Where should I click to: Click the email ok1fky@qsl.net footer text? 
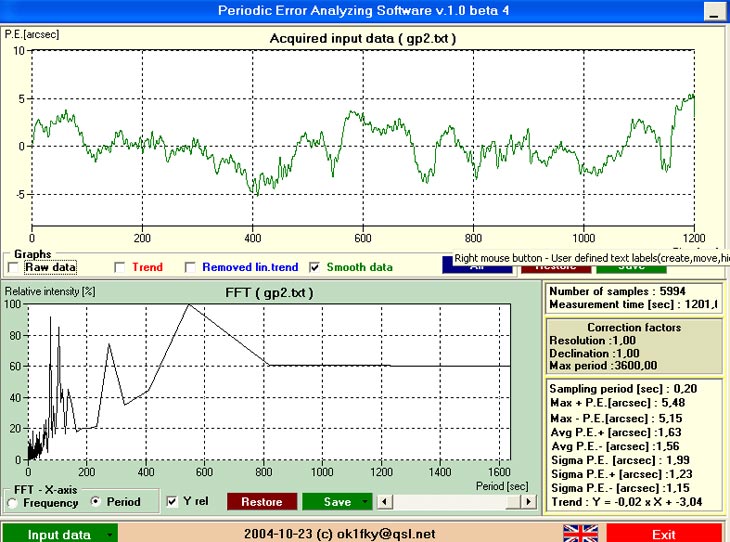pyautogui.click(x=385, y=534)
